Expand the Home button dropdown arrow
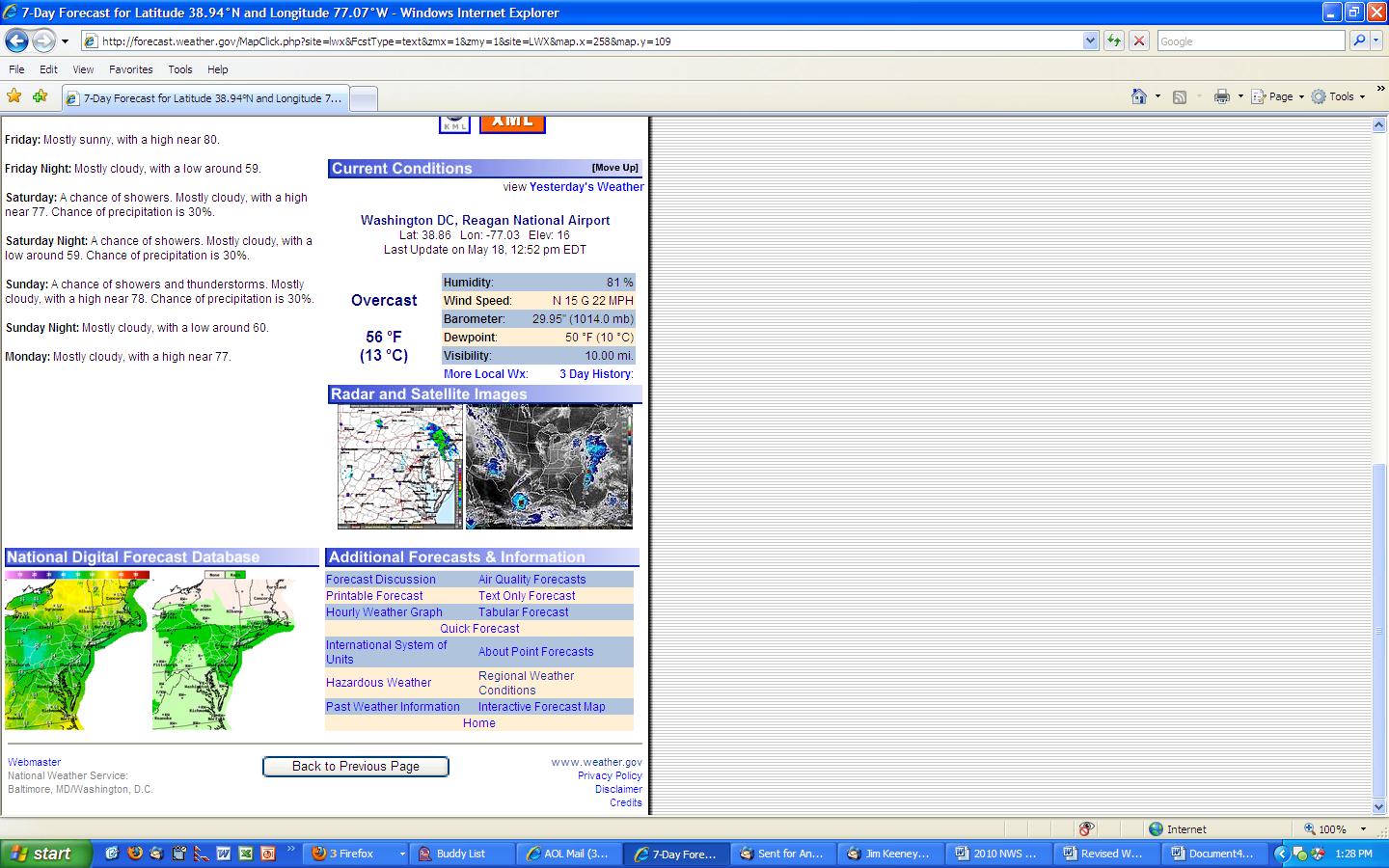This screenshot has width=1389, height=868. click(1157, 96)
